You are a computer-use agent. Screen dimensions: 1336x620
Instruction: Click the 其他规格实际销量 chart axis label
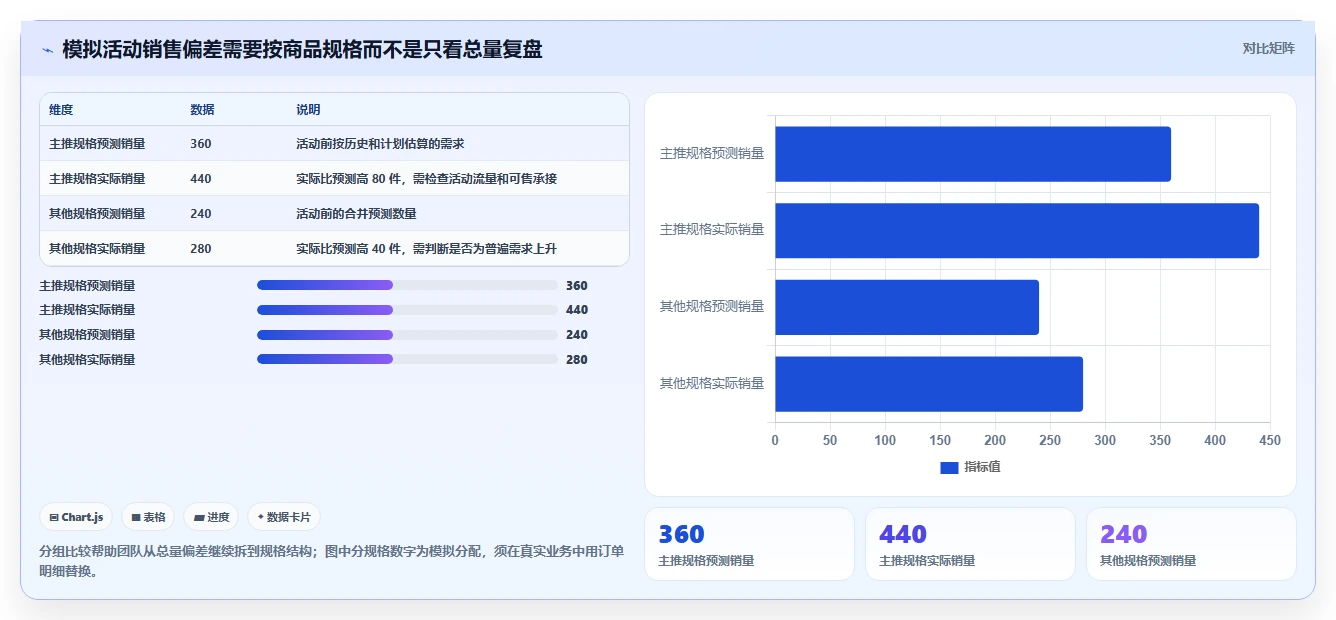[x=712, y=383]
